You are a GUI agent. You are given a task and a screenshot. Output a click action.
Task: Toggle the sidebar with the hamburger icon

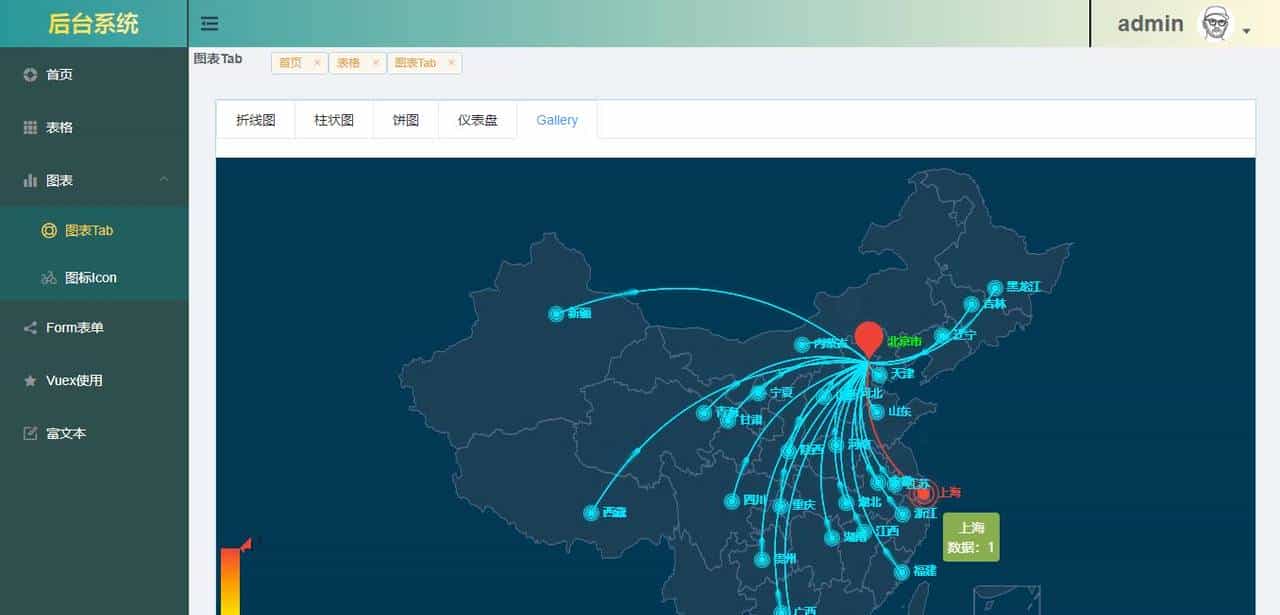(x=207, y=22)
